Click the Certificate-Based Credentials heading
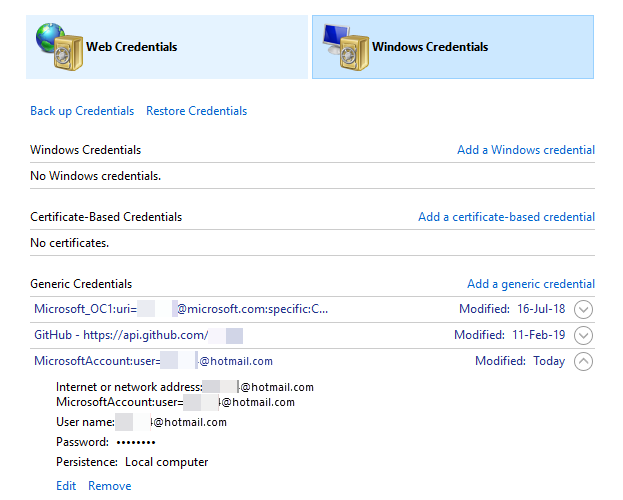 pos(106,217)
